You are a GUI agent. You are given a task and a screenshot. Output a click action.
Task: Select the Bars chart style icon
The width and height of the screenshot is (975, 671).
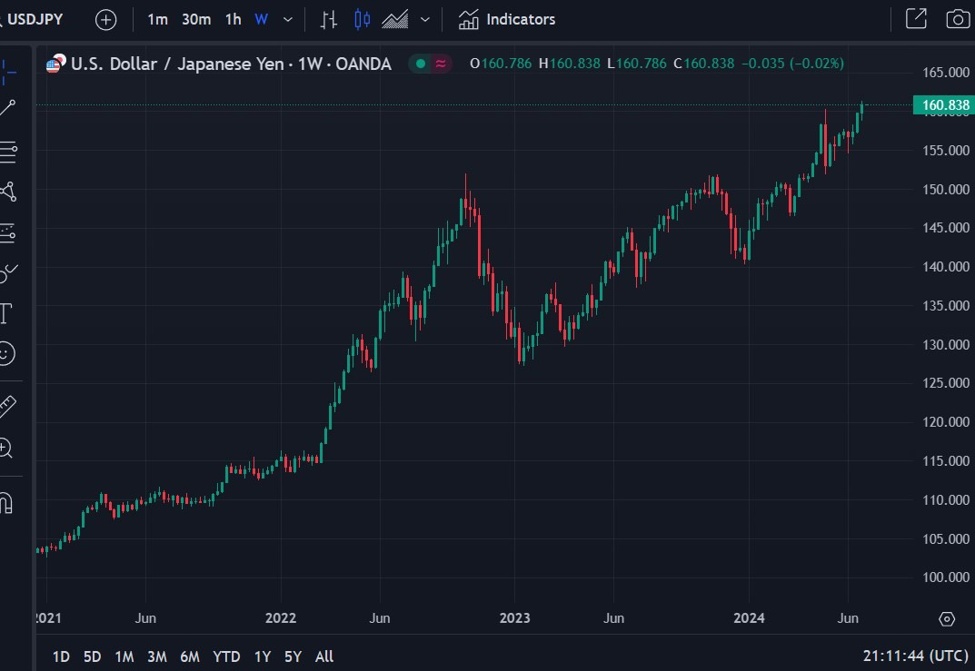tap(329, 20)
